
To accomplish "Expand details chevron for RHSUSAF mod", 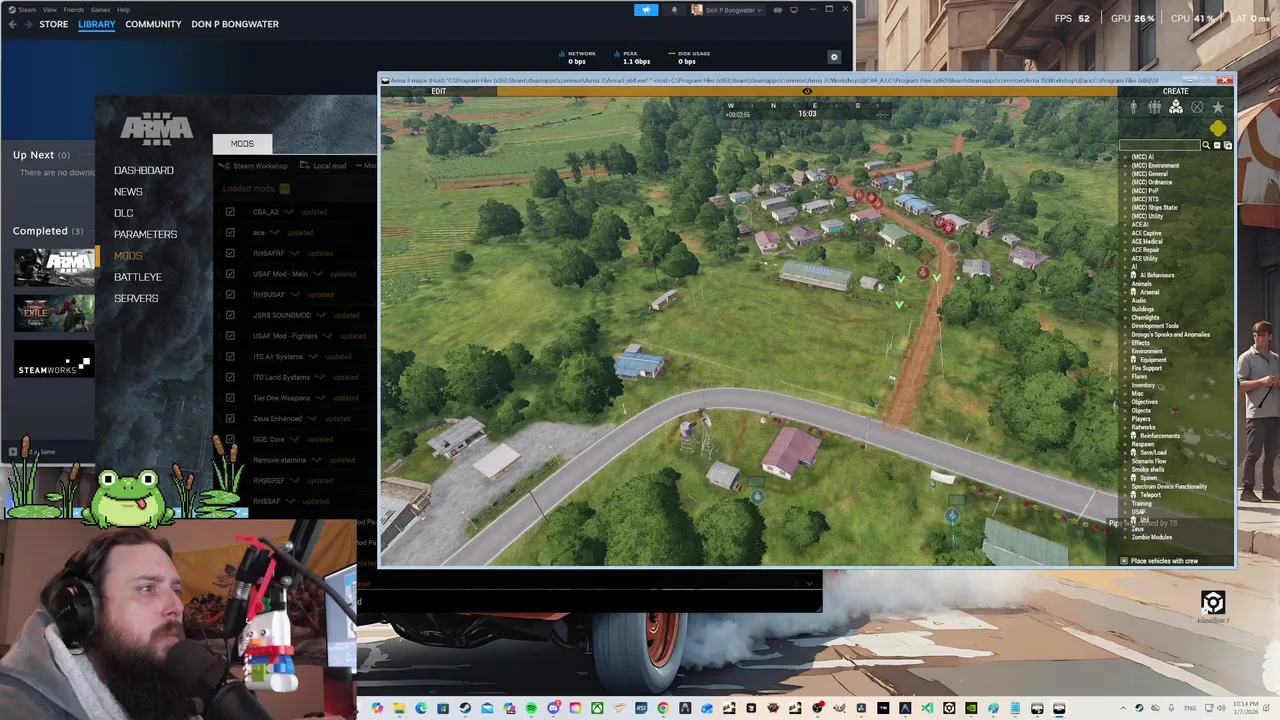I will point(295,294).
